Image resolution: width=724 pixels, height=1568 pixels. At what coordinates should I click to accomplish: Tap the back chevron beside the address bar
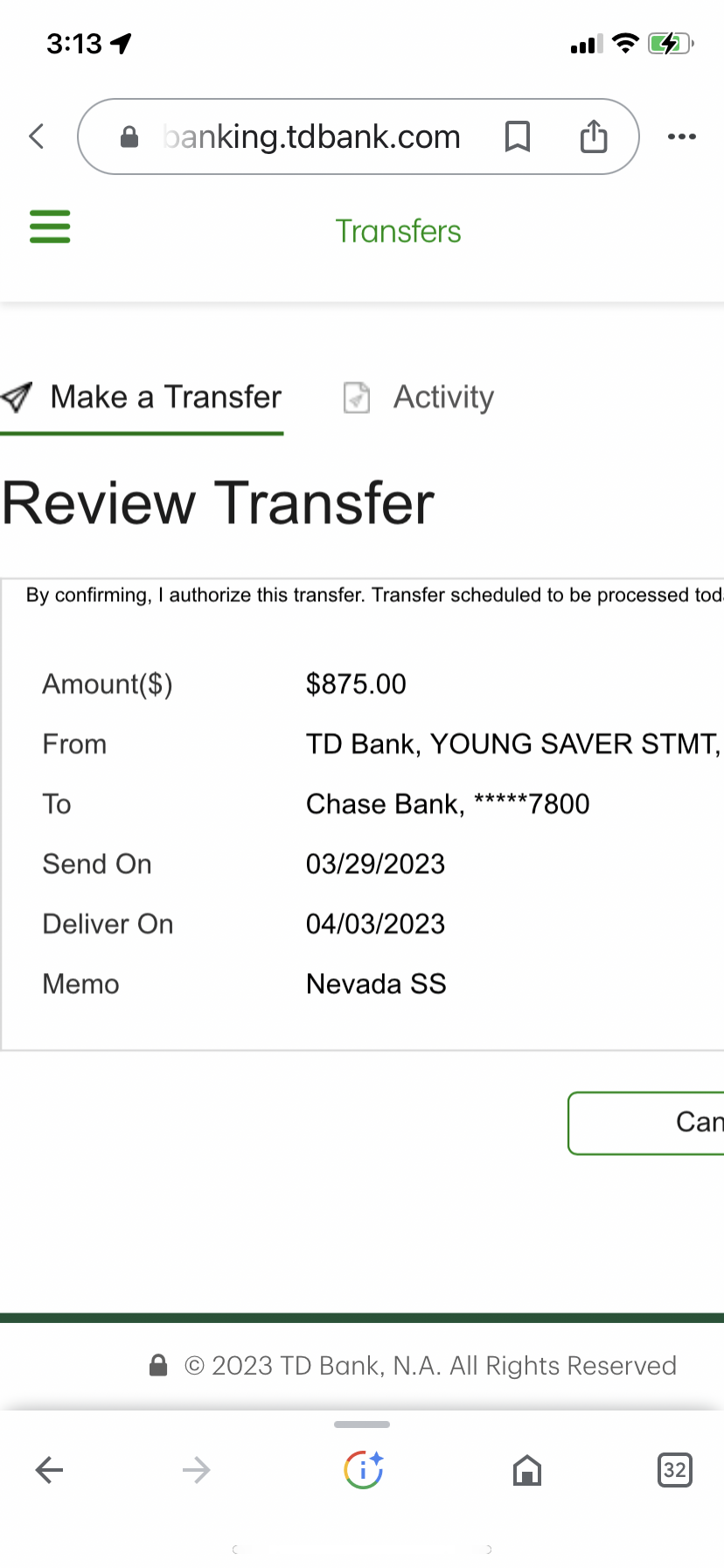pyautogui.click(x=37, y=136)
